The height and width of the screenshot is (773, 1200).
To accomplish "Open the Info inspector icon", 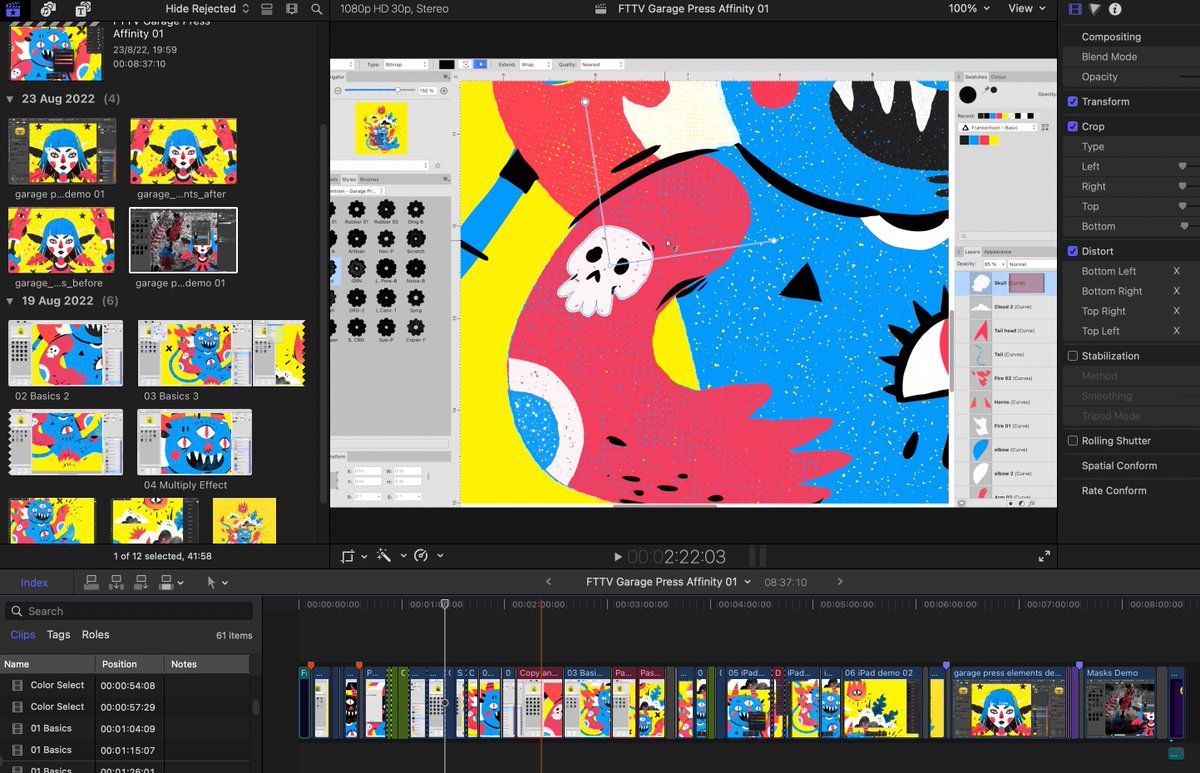I will [1115, 9].
